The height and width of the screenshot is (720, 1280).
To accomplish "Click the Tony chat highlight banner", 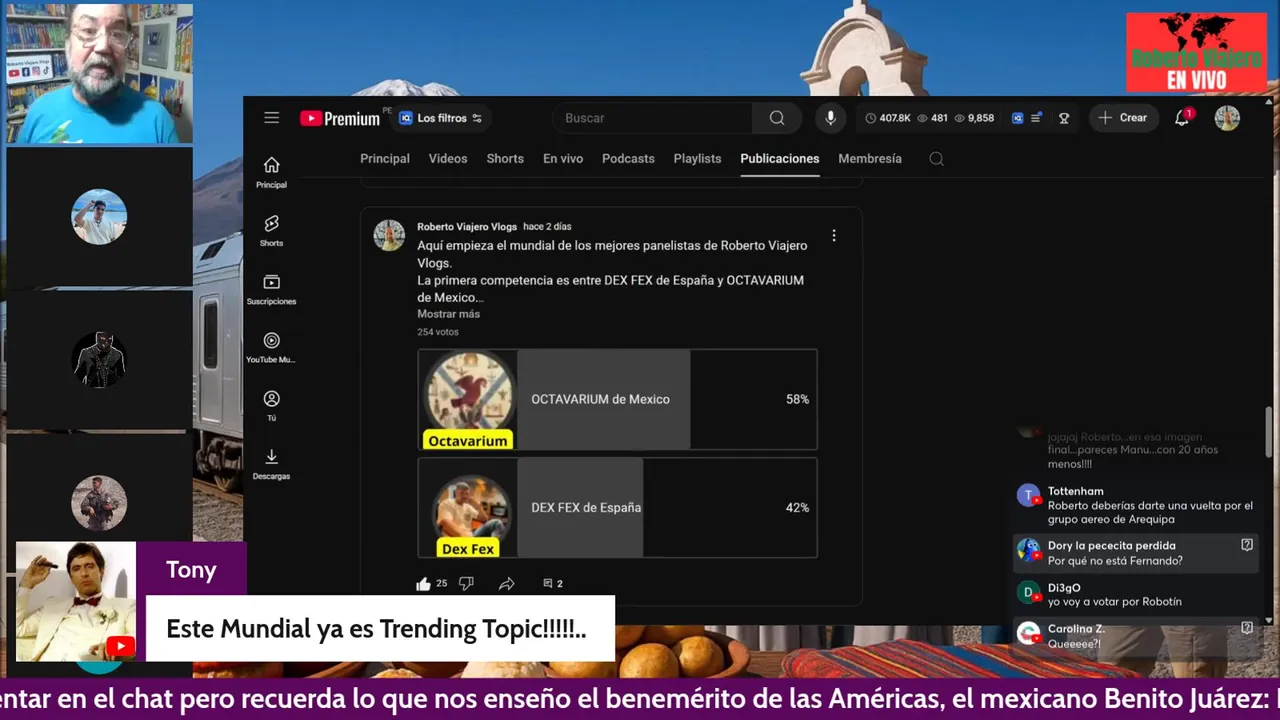I will [x=315, y=602].
